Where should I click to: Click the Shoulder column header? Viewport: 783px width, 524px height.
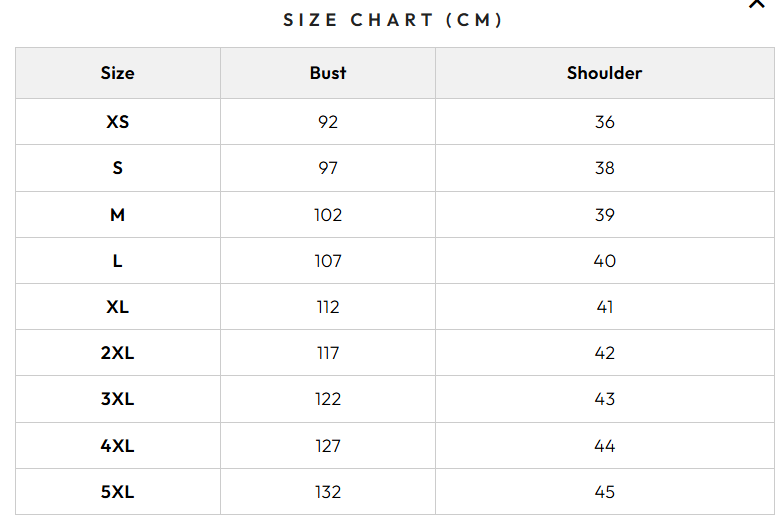[604, 73]
